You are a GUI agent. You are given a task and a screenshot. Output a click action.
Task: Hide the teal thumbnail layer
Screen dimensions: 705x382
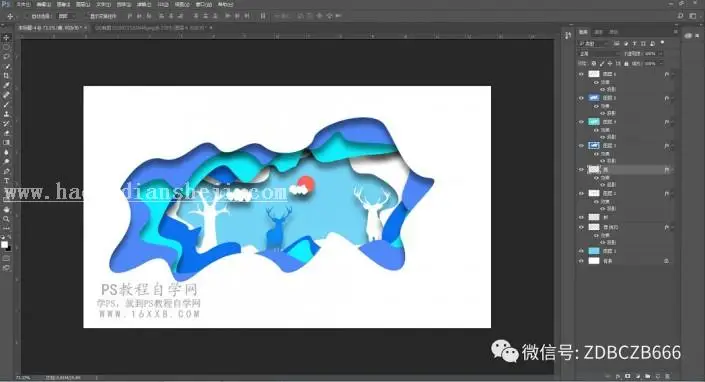point(581,122)
